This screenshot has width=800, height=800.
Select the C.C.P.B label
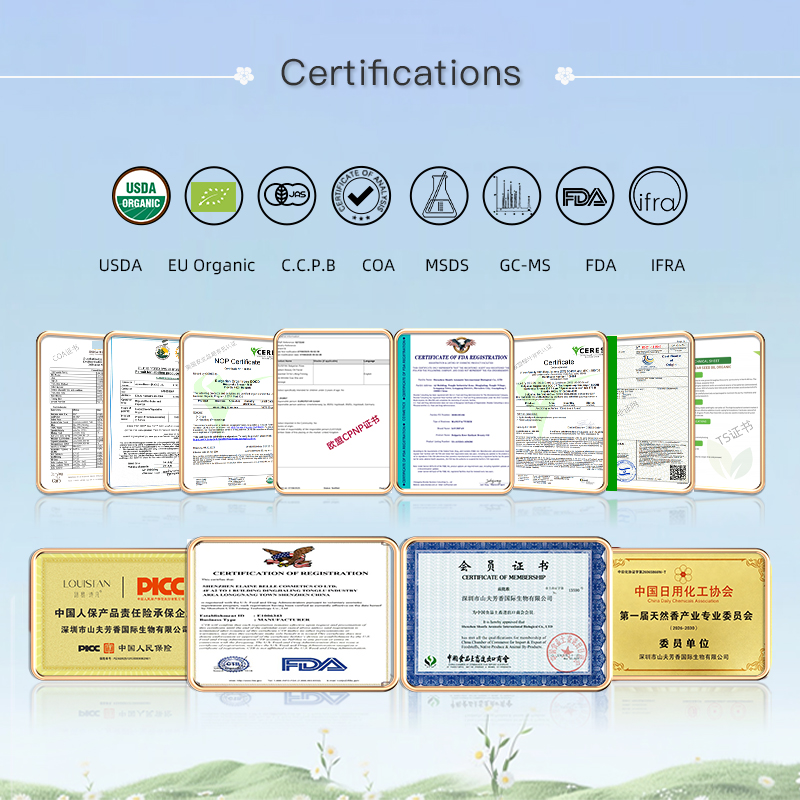point(308,265)
